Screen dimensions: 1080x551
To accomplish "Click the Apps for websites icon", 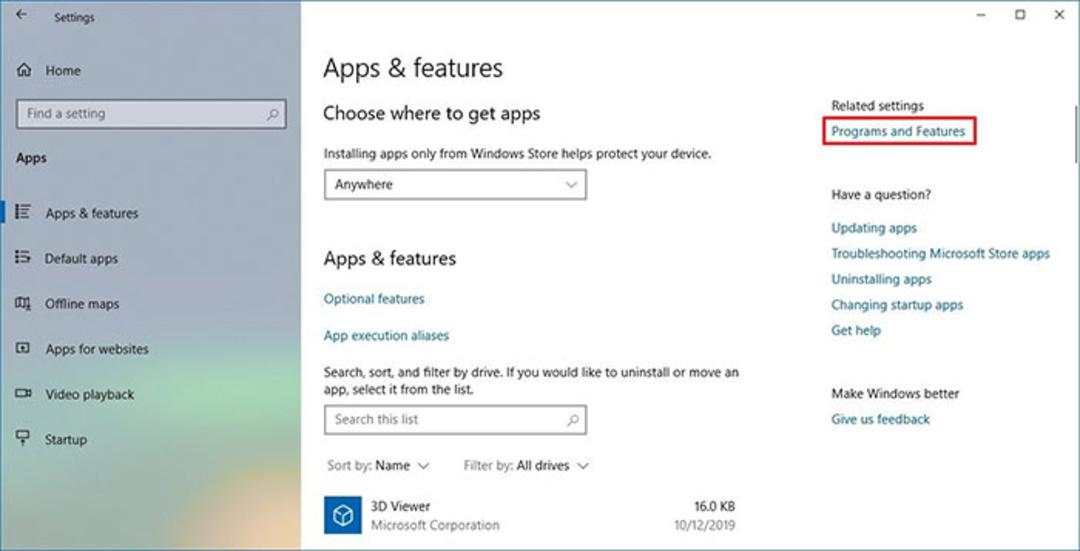I will point(23,349).
